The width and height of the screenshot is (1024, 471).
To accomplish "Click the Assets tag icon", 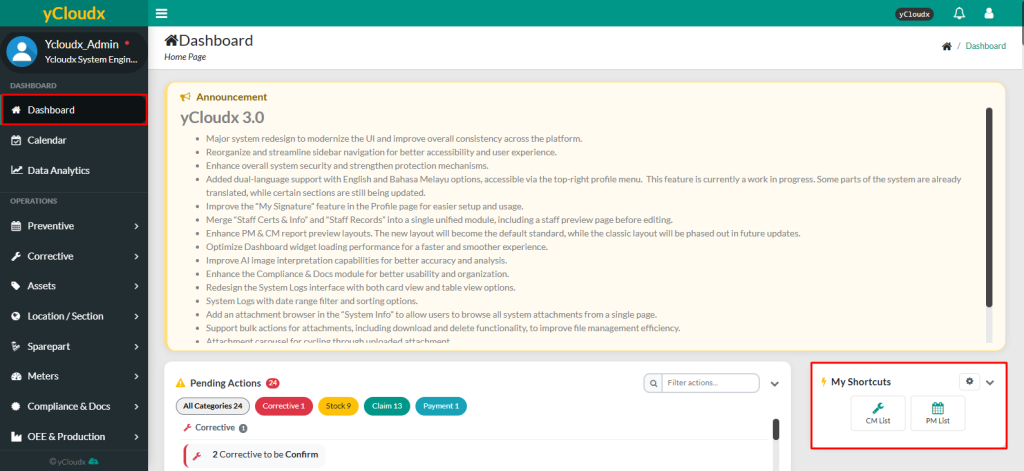I will tap(16, 286).
